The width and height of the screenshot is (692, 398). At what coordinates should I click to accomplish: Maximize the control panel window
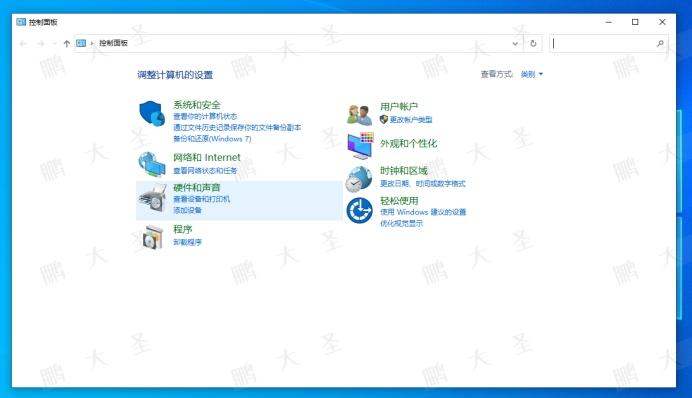(635, 22)
